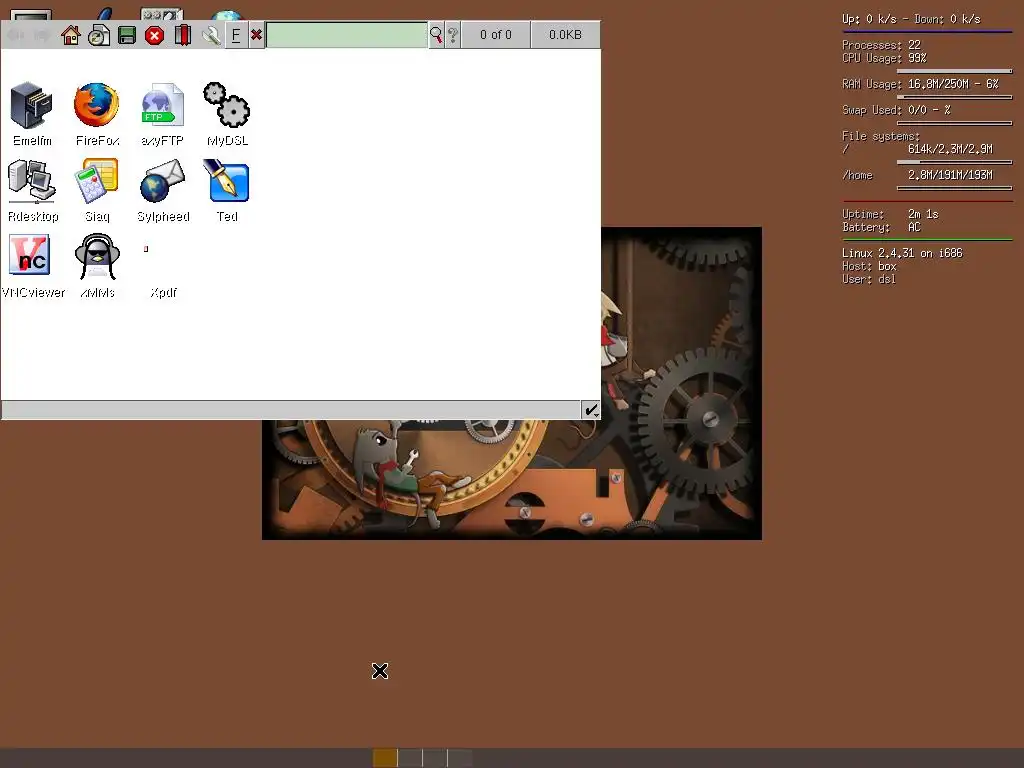Go back with the greyed Back arrow

(x=16, y=35)
